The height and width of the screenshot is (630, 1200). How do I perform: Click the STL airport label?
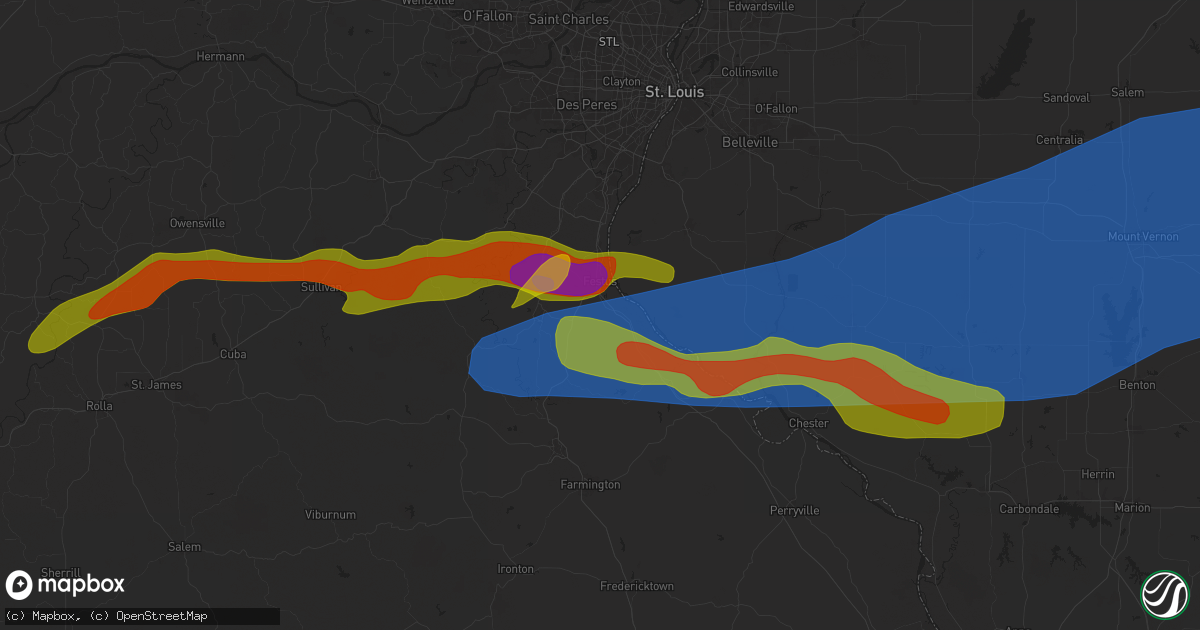point(608,42)
